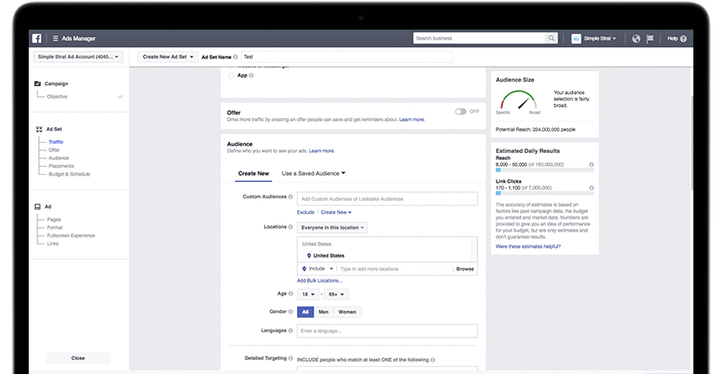The image size is (723, 374).
Task: Select the App radio button
Action: (x=231, y=75)
